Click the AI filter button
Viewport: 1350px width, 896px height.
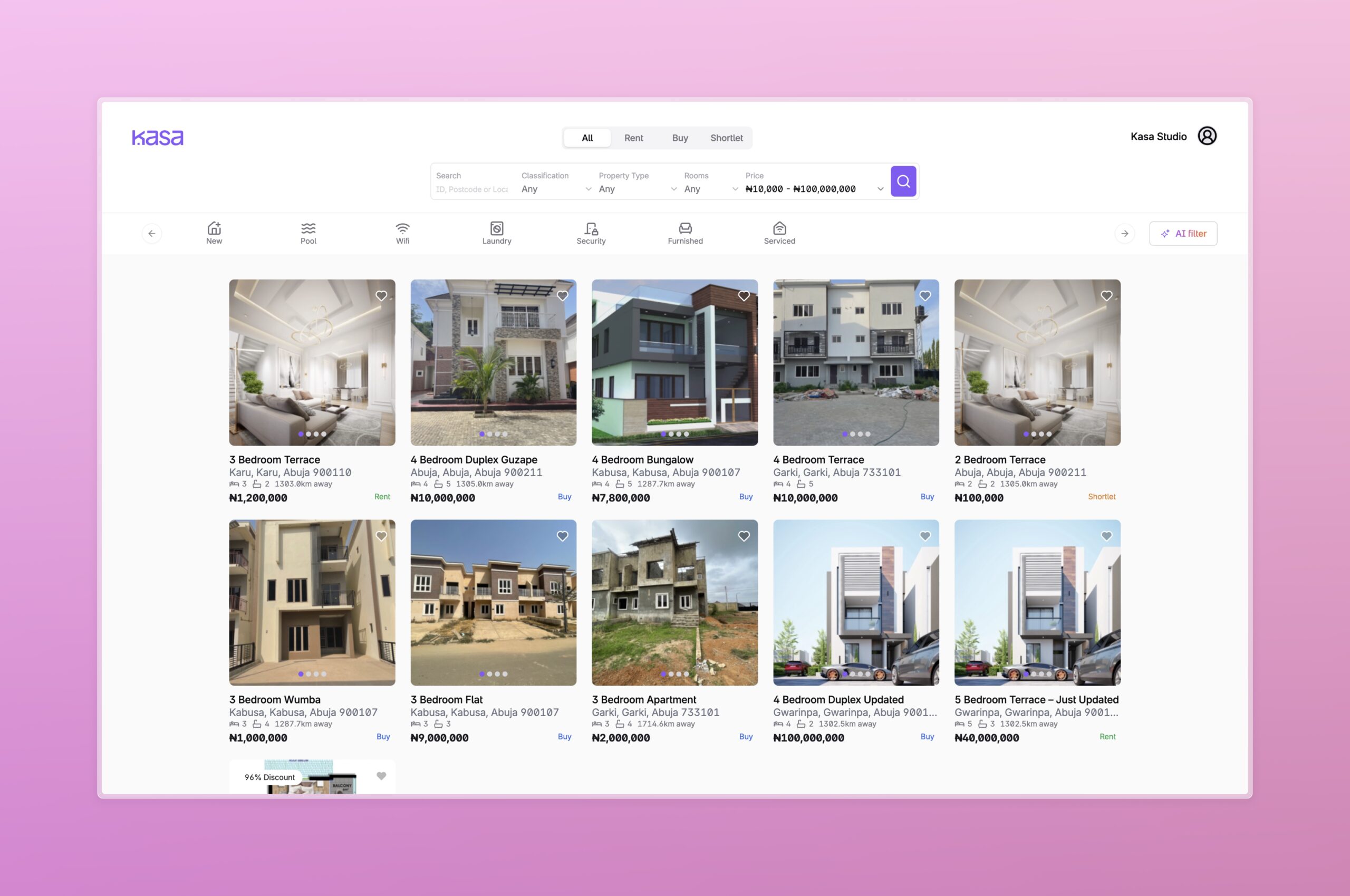pos(1183,233)
